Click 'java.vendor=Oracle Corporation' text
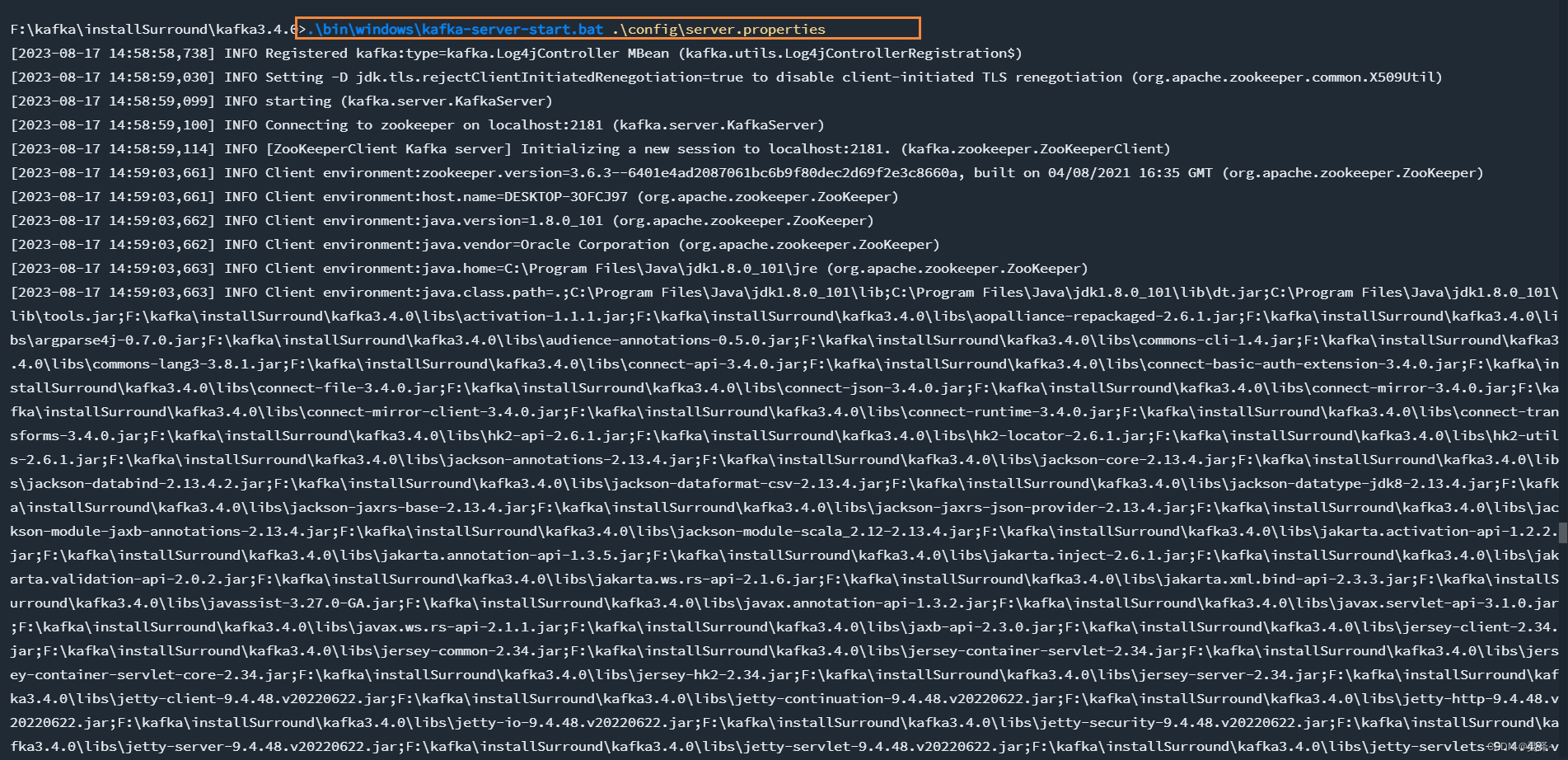 coord(545,245)
